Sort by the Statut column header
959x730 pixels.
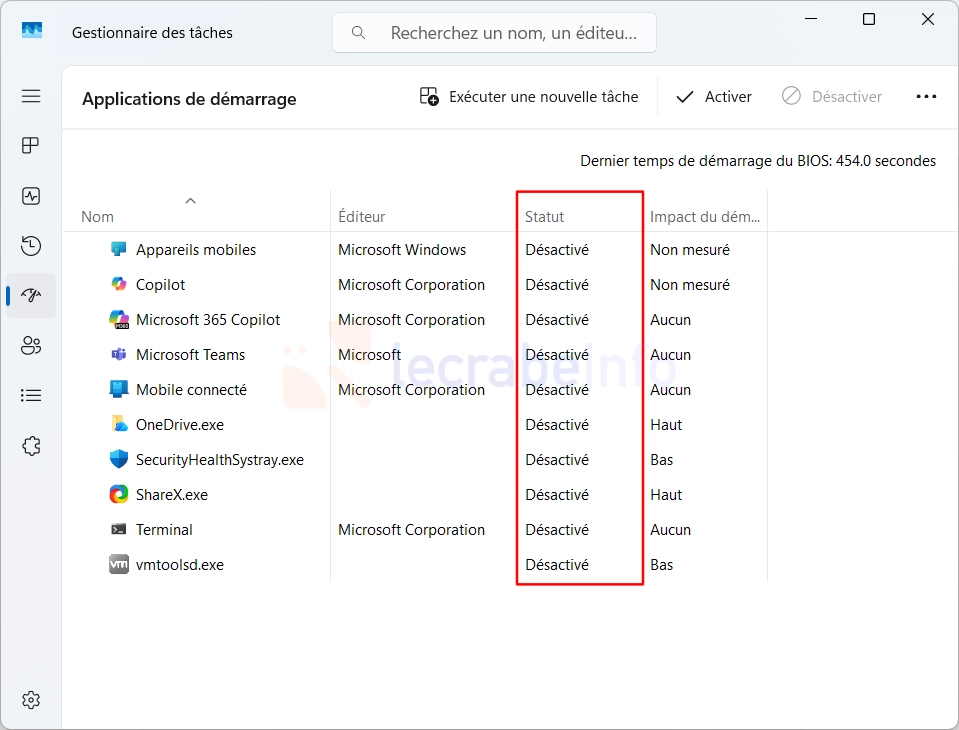545,217
